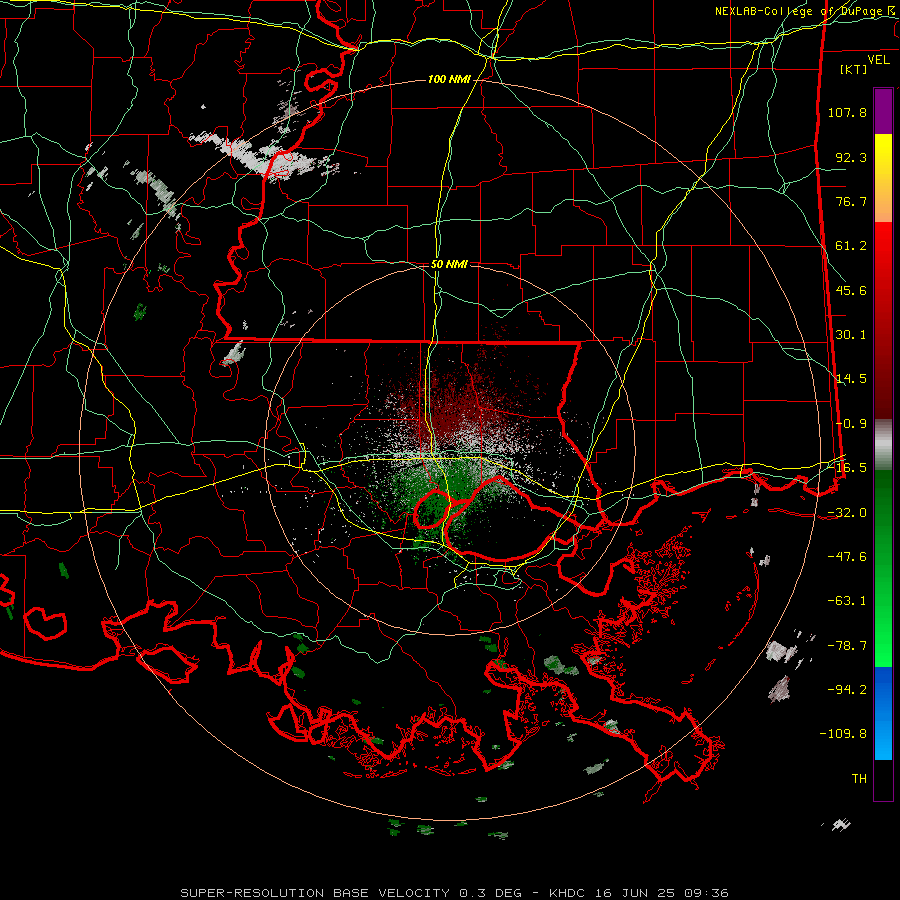The height and width of the screenshot is (900, 900).
Task: Click the bright green segment of color bar
Action: point(883,568)
